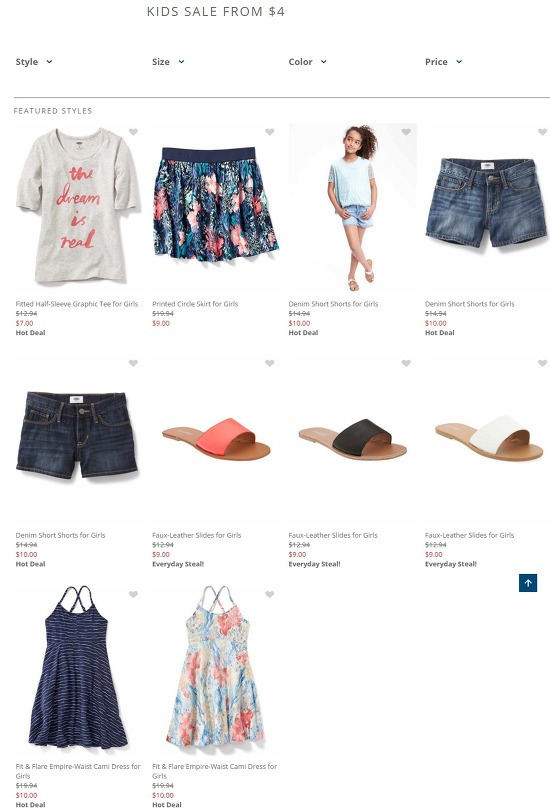The image size is (550, 811).
Task: Favorite the black Faux-Leather Slides heart
Action: [x=406, y=363]
